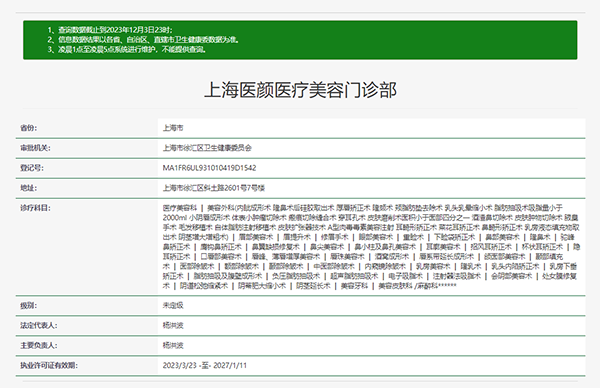Select registration number MA1FR6UL931010419D1542
Image resolution: width=600 pixels, height=388 pixels.
click(x=209, y=168)
